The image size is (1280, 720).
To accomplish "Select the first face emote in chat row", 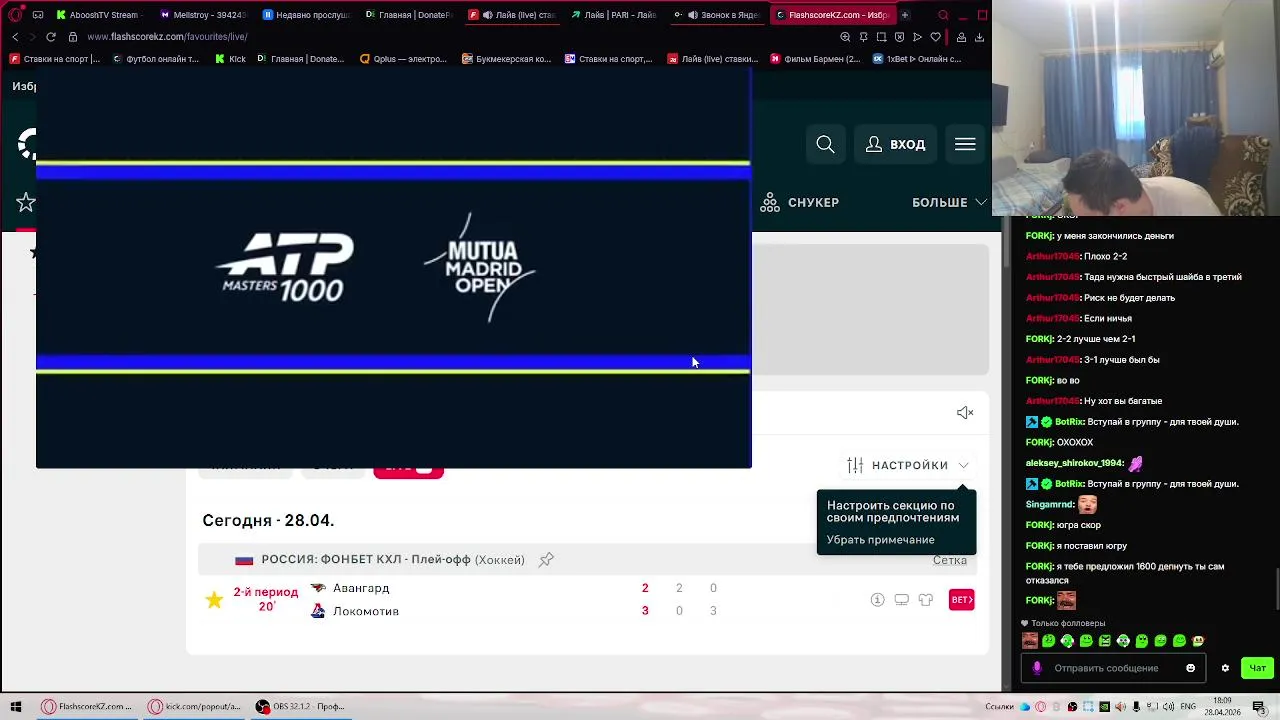I will point(1029,641).
